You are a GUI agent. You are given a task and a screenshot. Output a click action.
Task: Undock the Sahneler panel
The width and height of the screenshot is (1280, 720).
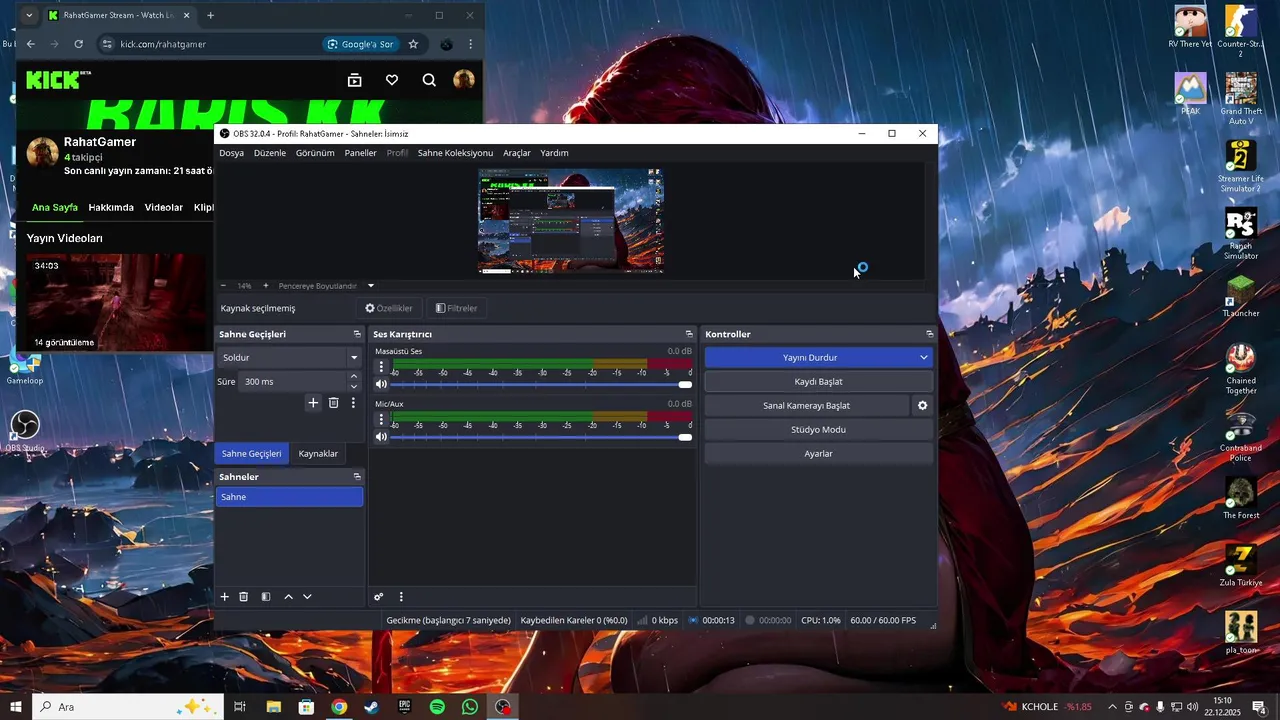357,477
